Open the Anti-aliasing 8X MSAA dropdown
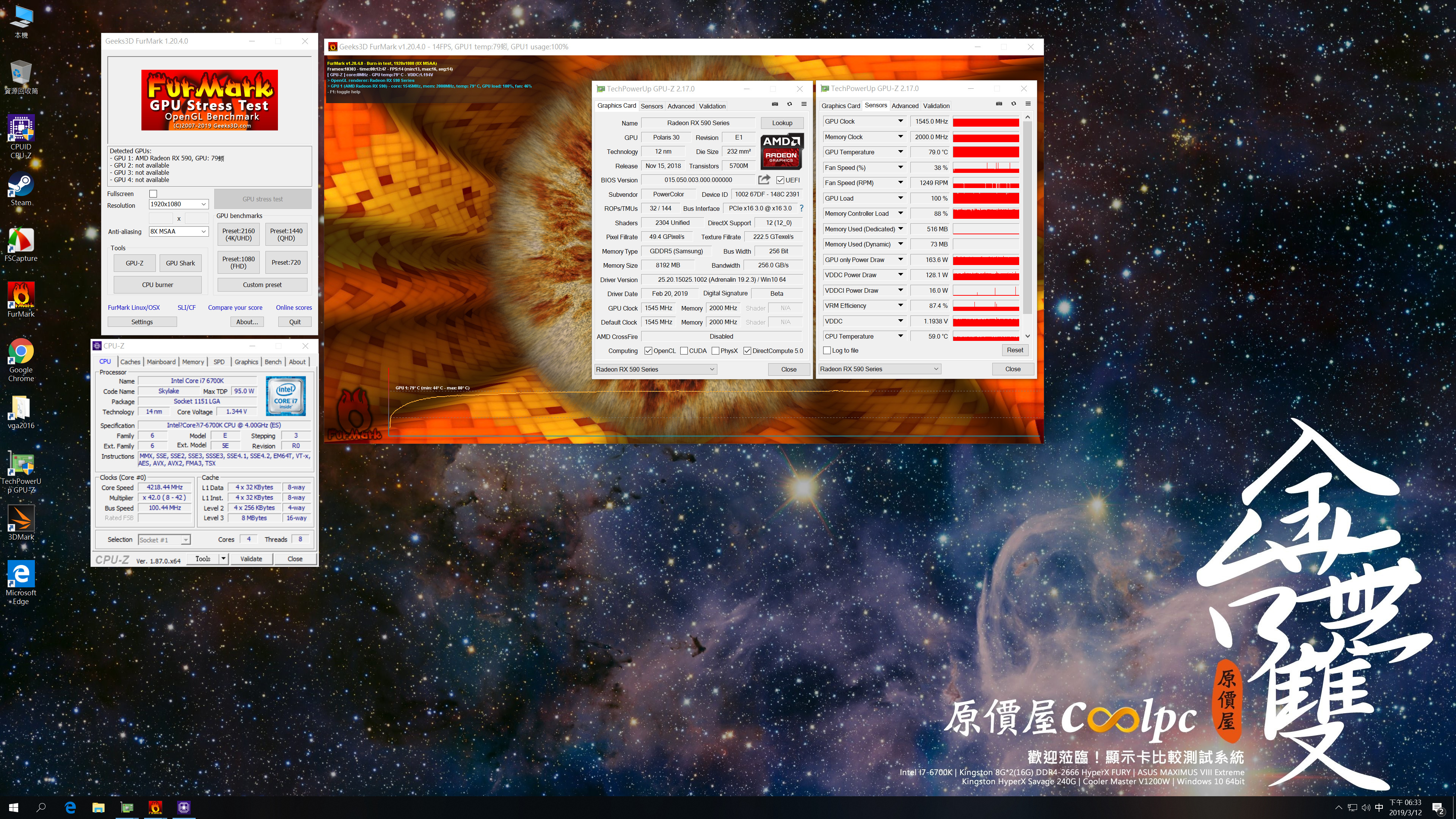 pyautogui.click(x=179, y=231)
